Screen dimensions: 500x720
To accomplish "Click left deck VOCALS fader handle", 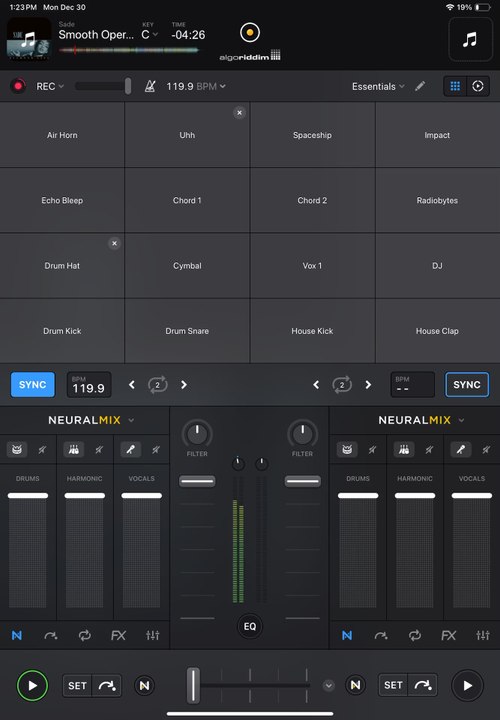I will point(141,495).
